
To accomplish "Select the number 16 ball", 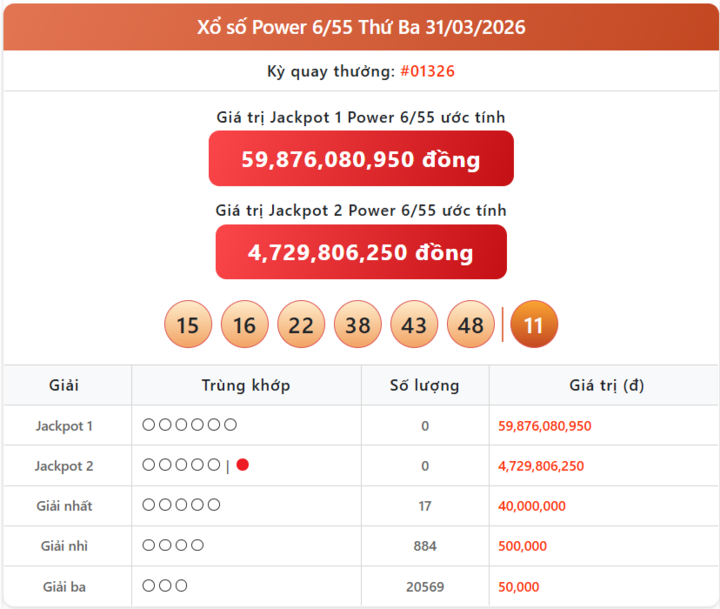I will click(244, 324).
